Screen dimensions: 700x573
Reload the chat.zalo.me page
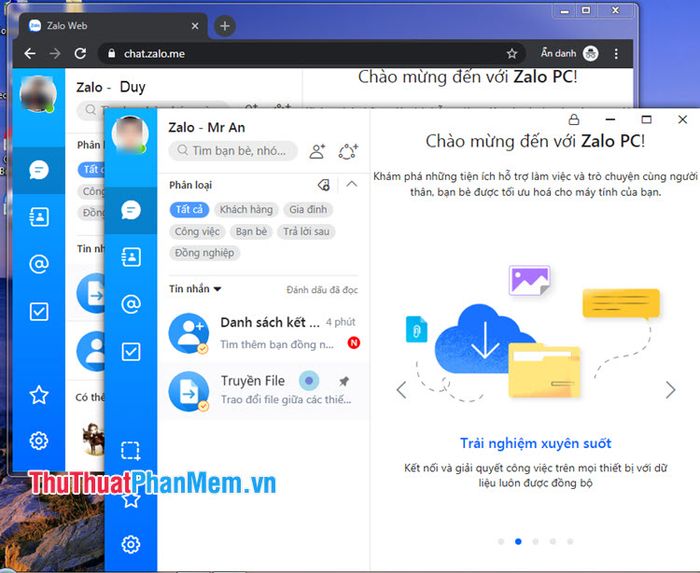[x=80, y=54]
